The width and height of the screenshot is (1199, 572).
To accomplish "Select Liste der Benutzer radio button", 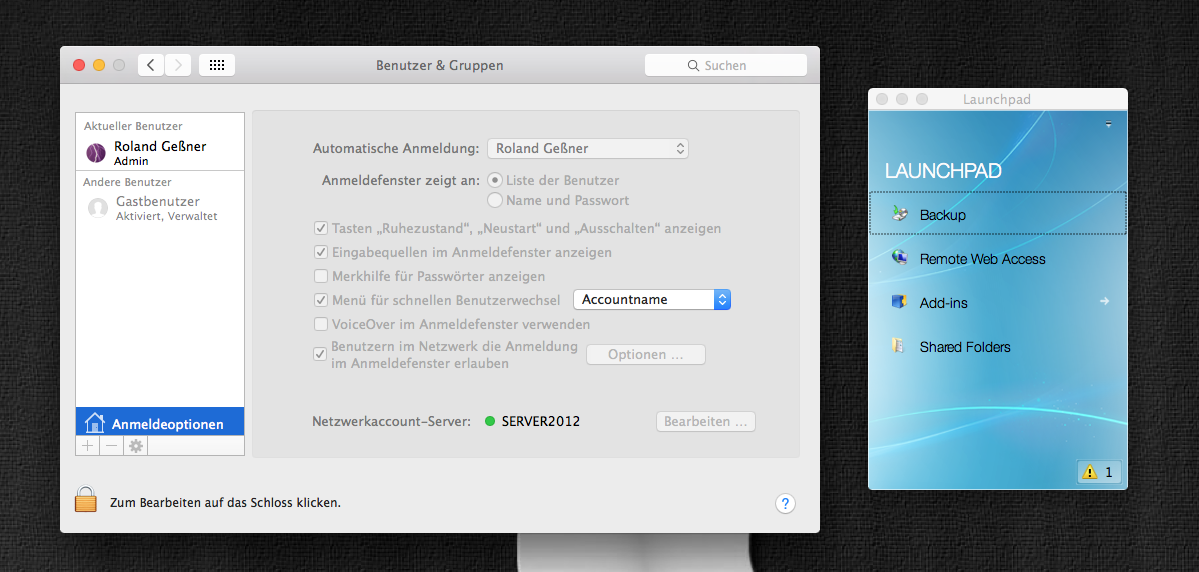I will click(x=495, y=180).
